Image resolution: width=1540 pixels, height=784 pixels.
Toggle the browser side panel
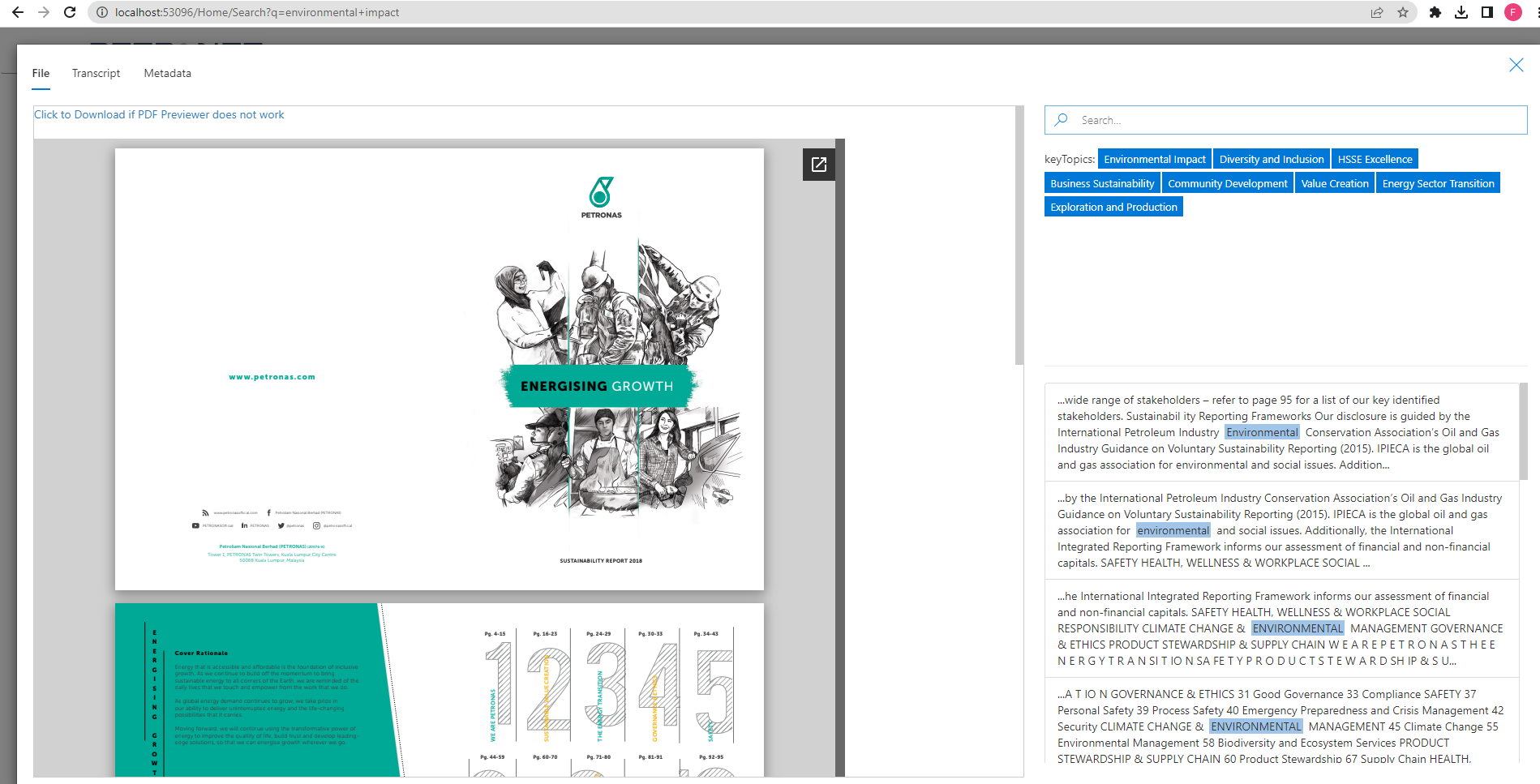(x=1487, y=12)
